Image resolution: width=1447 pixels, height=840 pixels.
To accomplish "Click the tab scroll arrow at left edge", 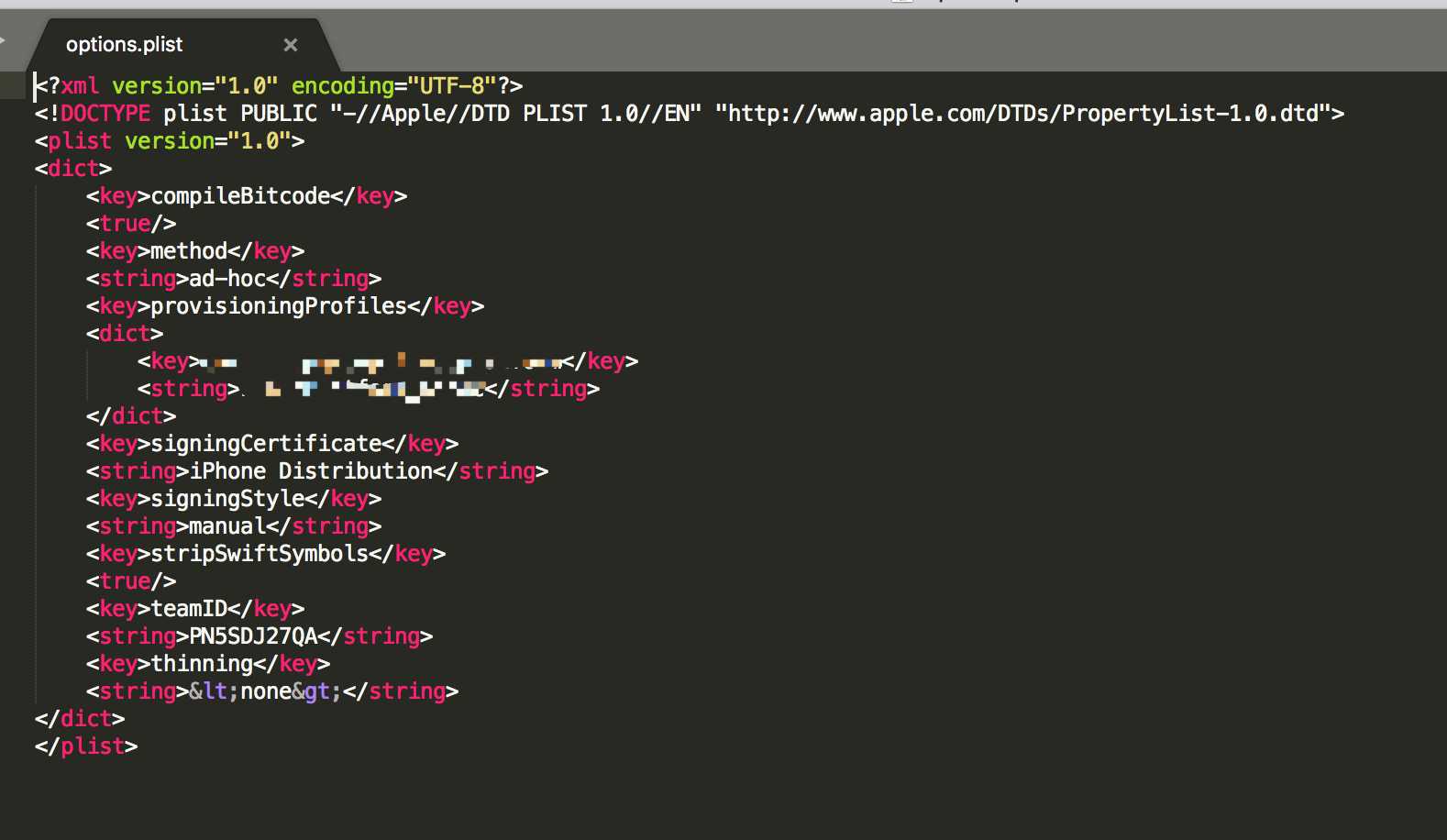I will click(x=3, y=41).
